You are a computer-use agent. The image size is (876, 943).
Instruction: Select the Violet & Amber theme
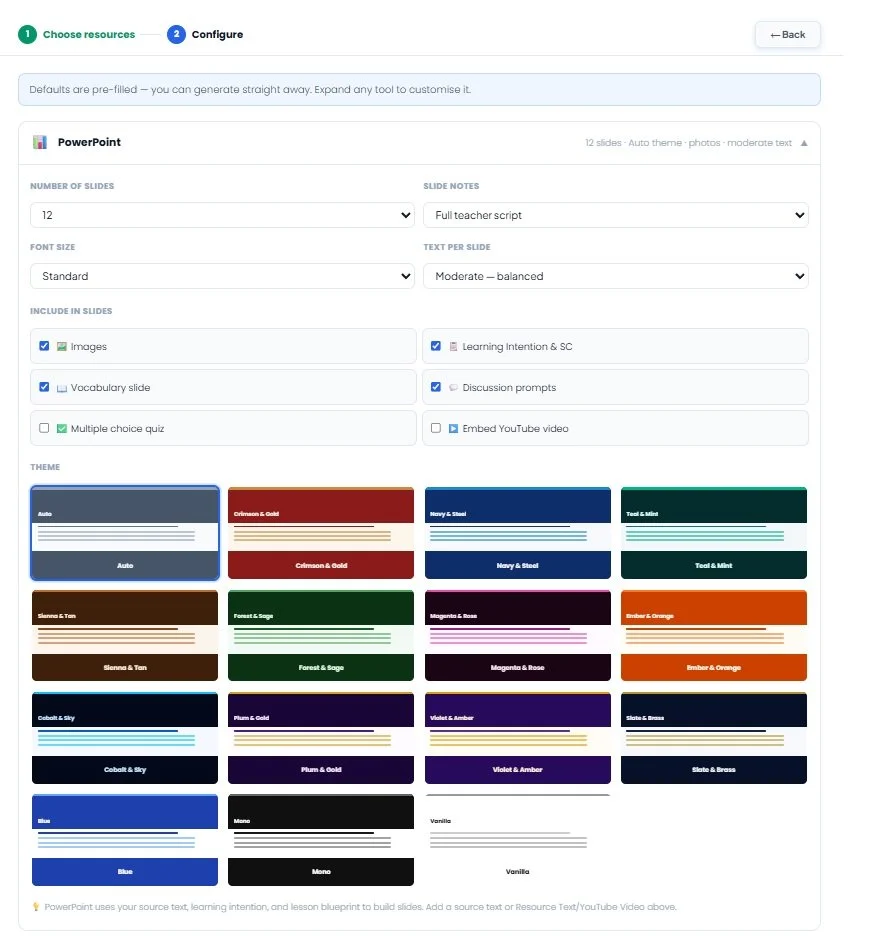[518, 737]
